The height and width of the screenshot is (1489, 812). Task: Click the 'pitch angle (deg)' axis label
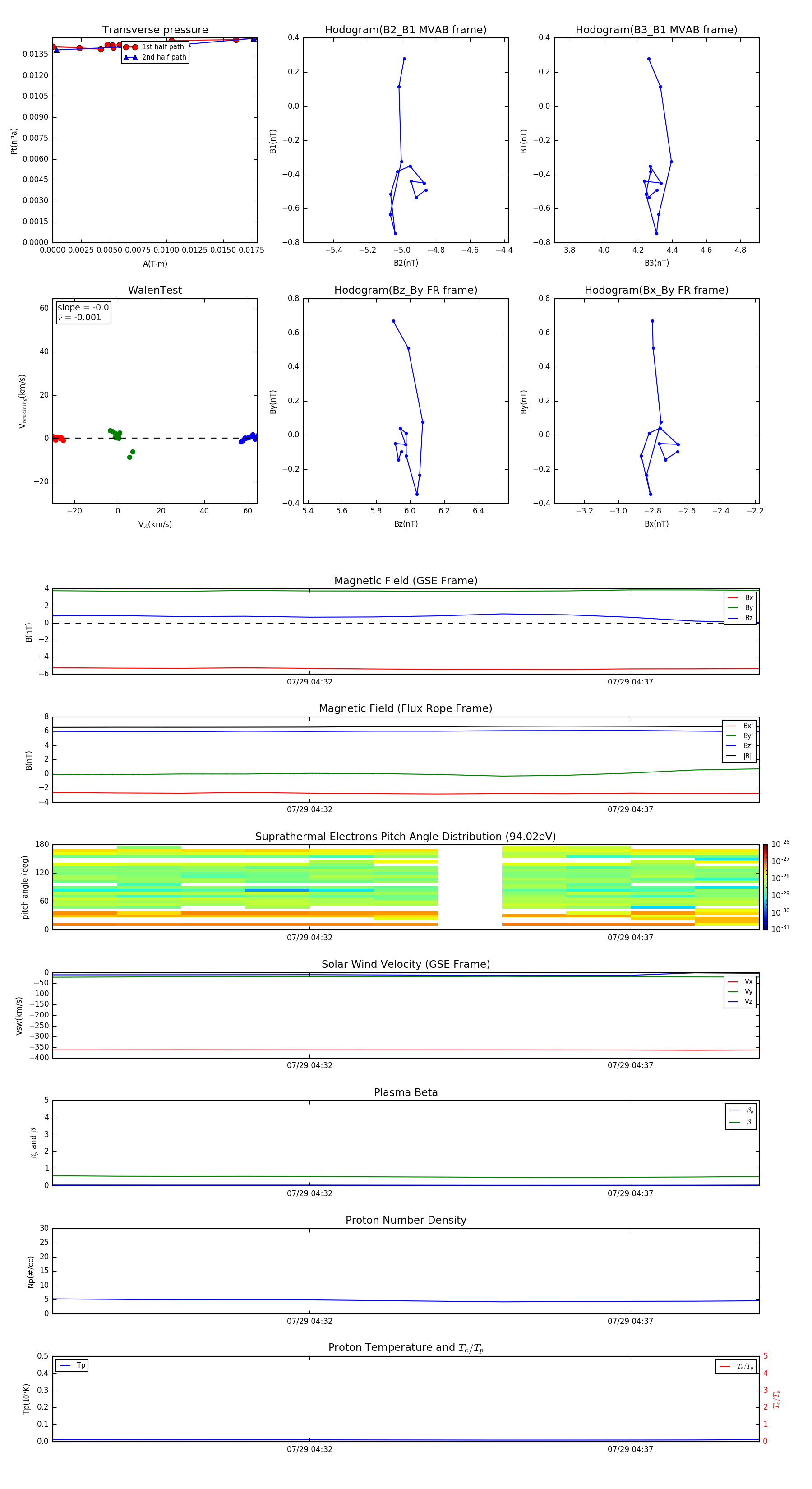click(x=25, y=887)
